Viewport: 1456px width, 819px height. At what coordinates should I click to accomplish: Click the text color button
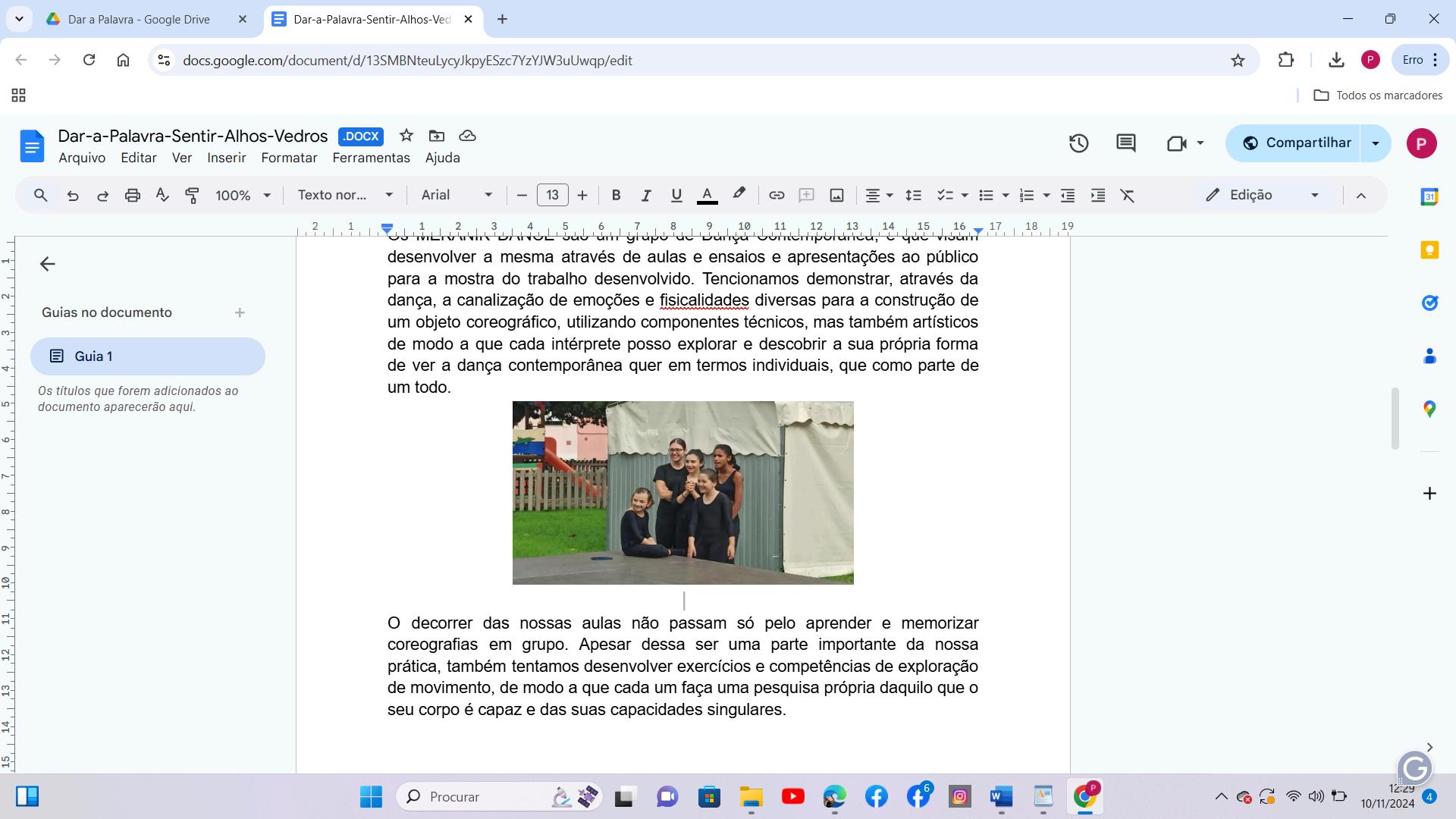pos(707,196)
